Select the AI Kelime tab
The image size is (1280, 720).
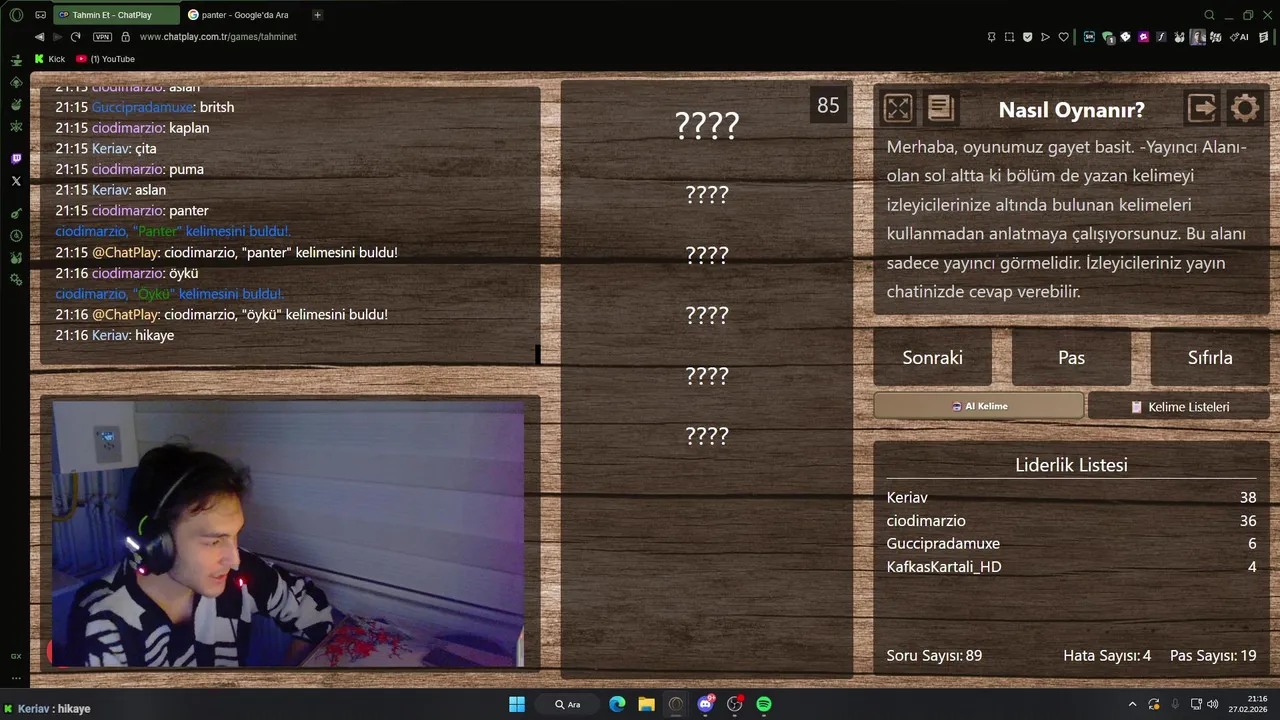pos(979,406)
